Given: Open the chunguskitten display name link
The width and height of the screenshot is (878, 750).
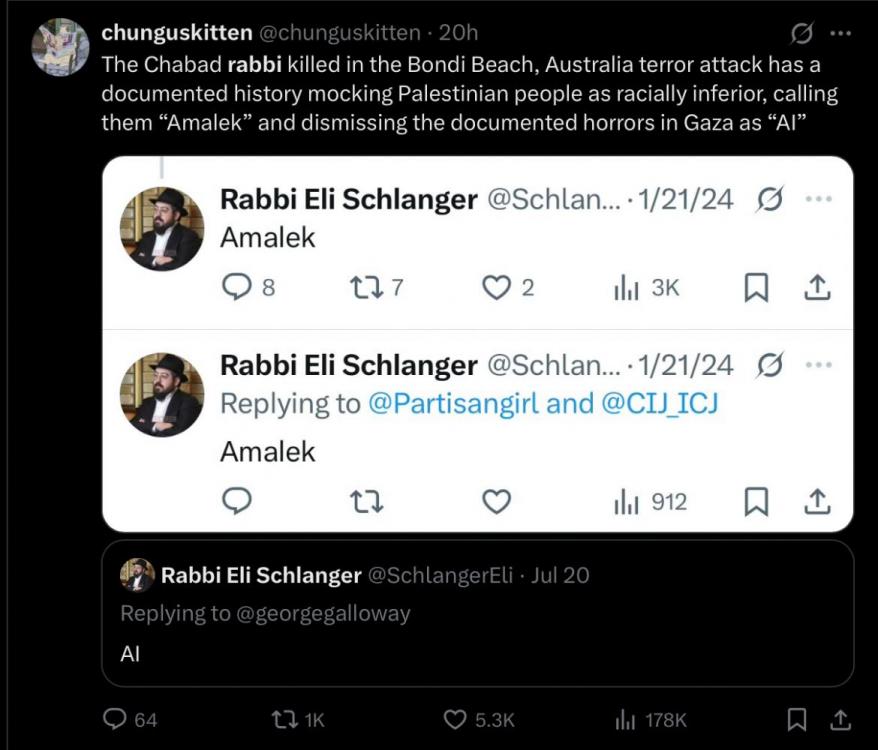Looking at the screenshot, I should [176, 33].
